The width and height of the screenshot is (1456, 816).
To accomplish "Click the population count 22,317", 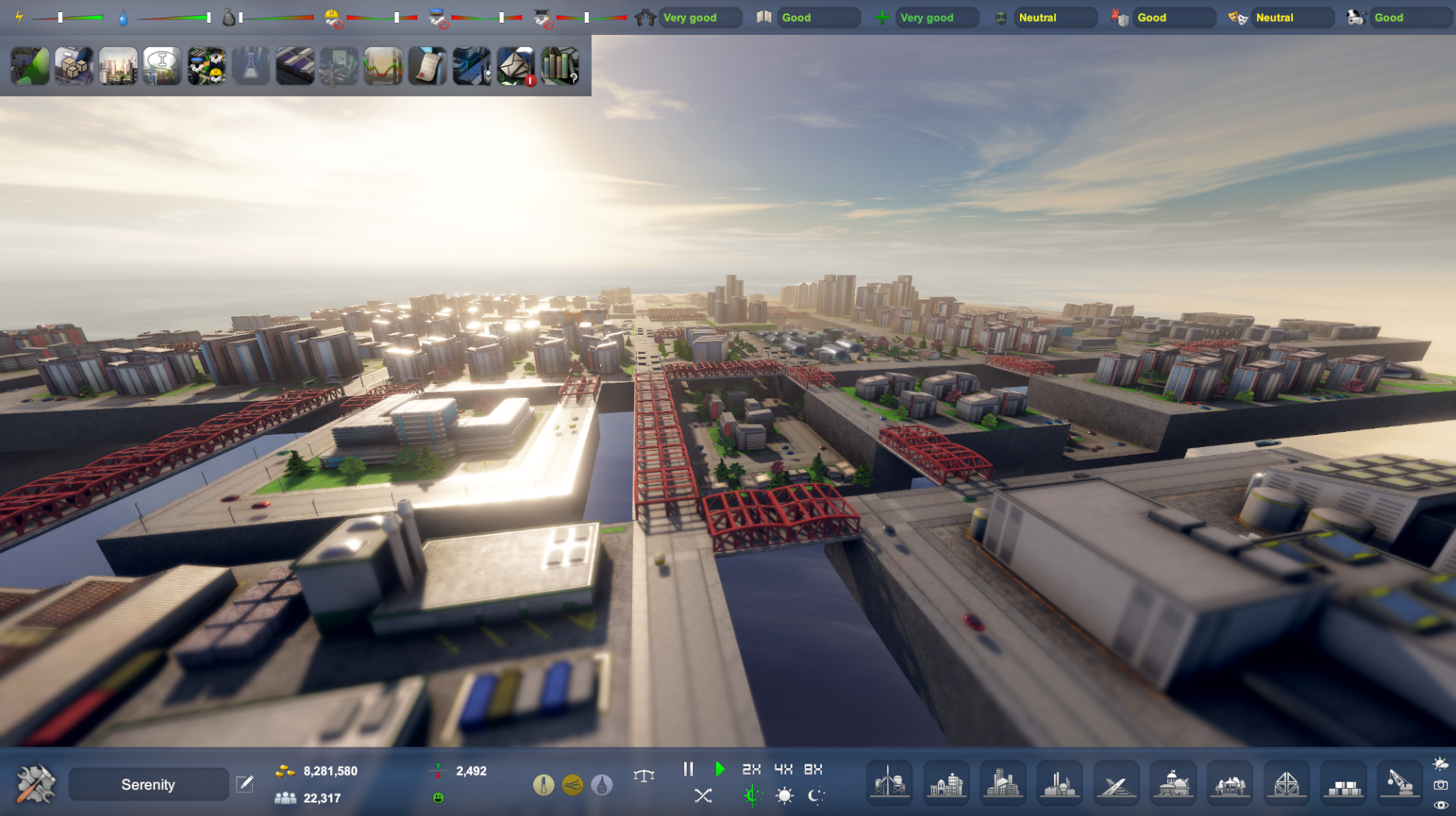I will 322,798.
